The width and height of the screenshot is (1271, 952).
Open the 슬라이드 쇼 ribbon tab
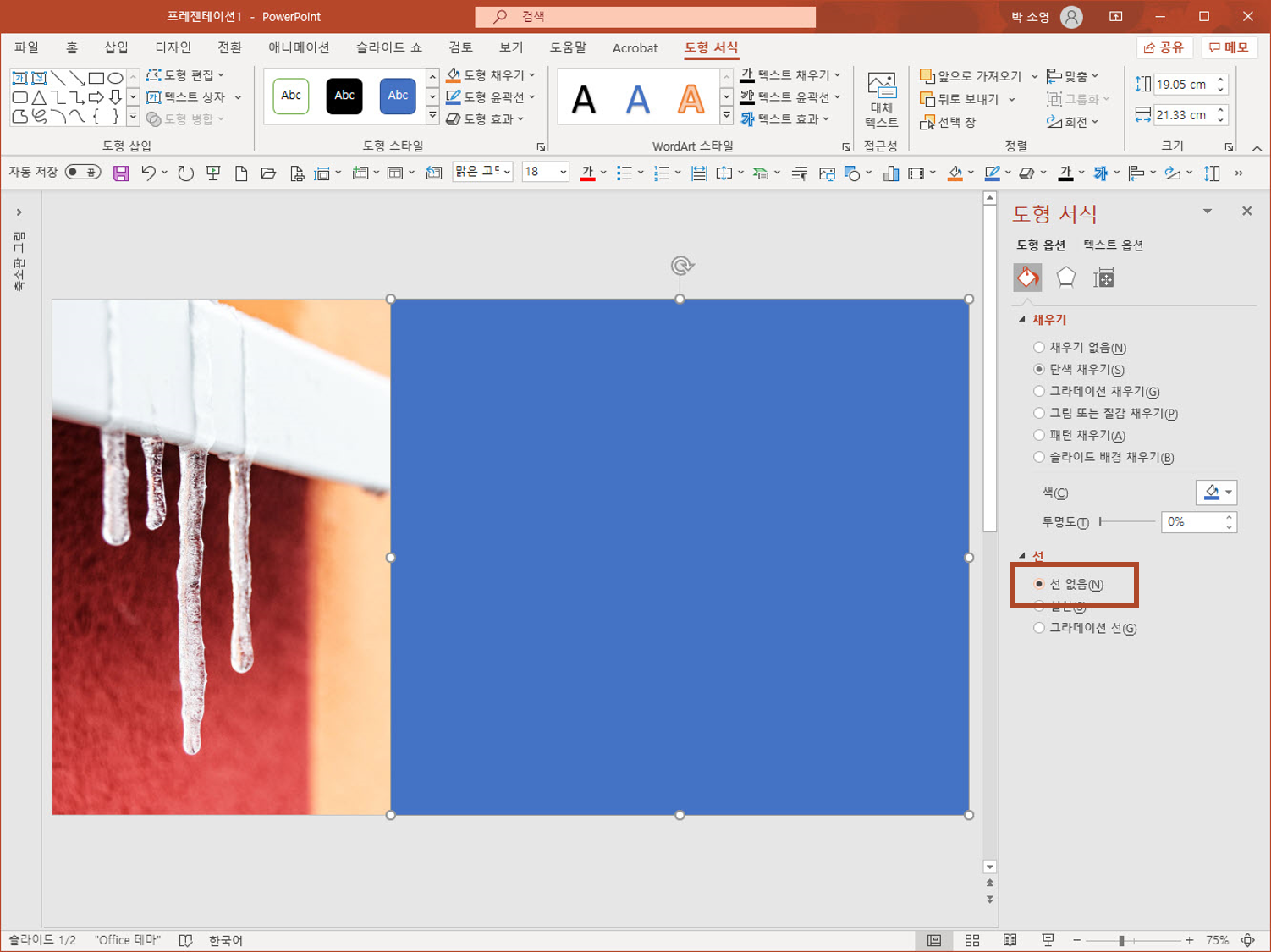(388, 47)
